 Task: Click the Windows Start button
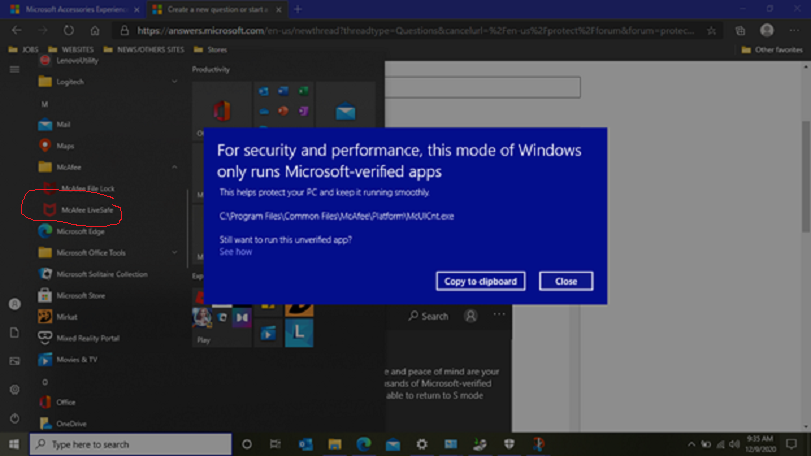click(x=14, y=444)
